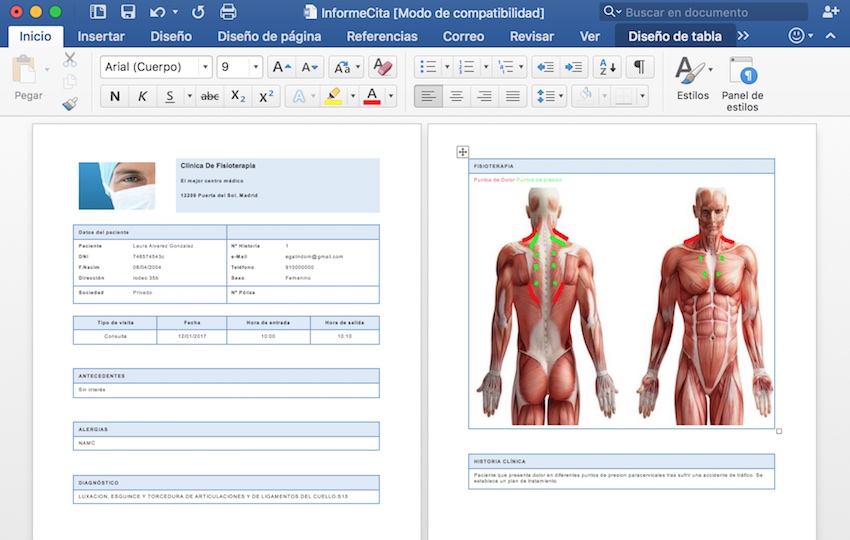Open the Panel de estilos
The height and width of the screenshot is (540, 850).
point(742,83)
